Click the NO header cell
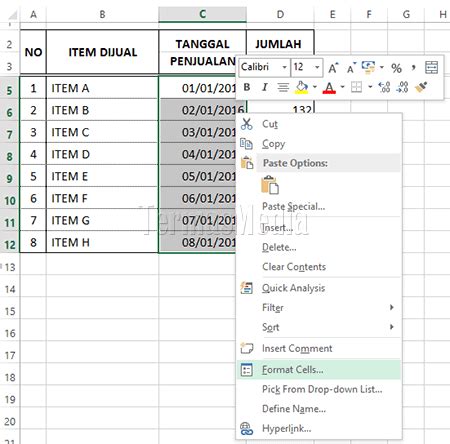Screen dimensions: 450x444 pyautogui.click(x=33, y=52)
